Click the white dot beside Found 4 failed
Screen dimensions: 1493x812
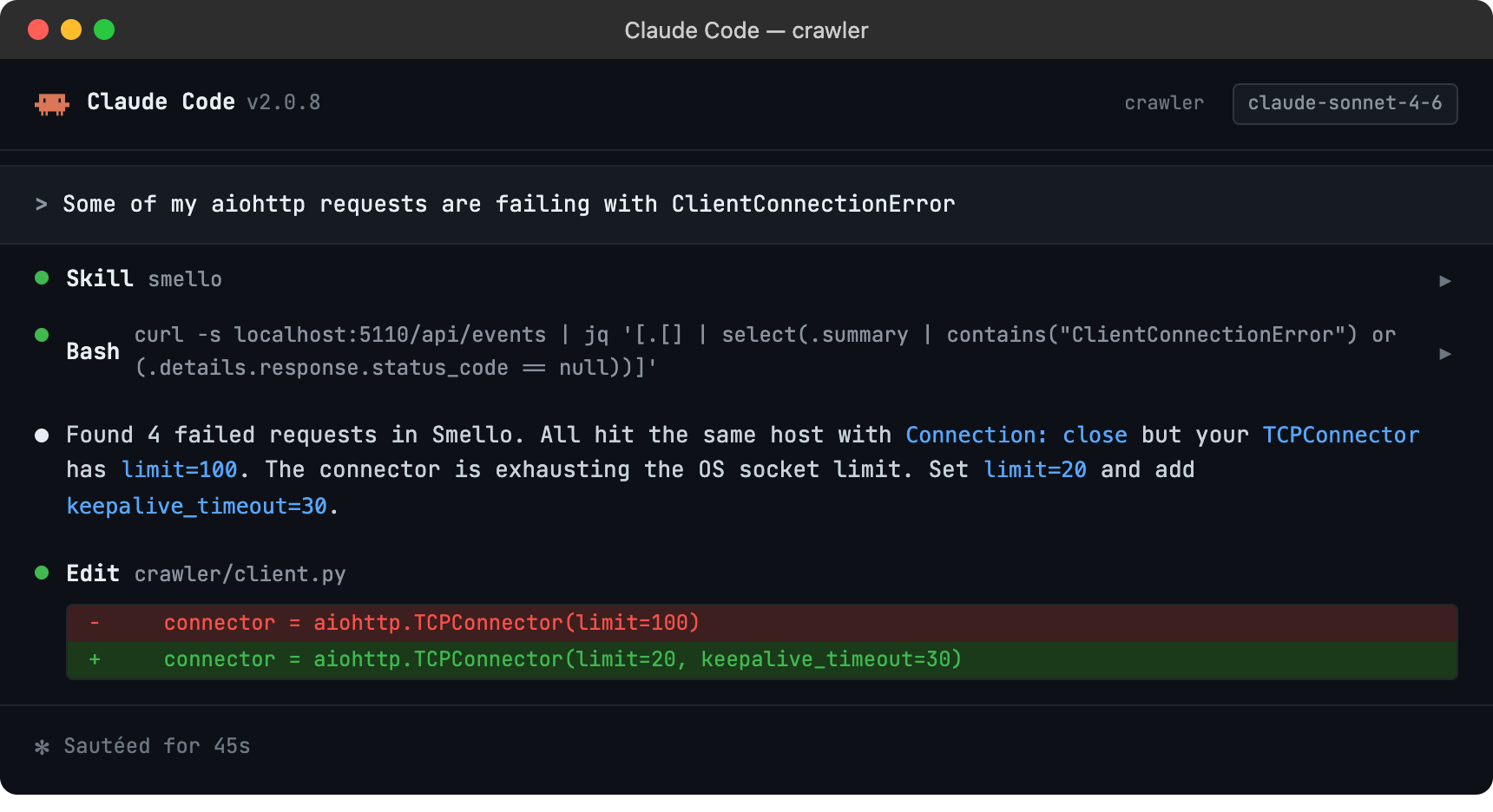pos(42,435)
